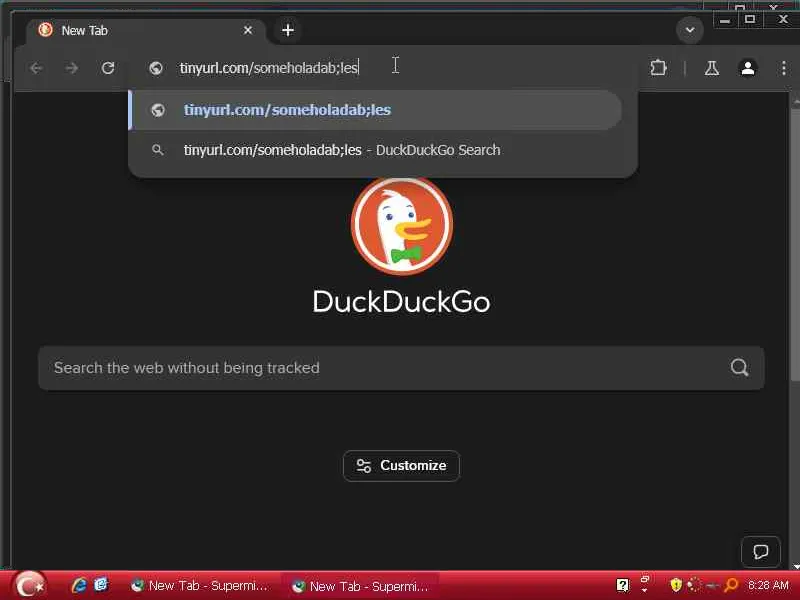
Task: Click the browser back arrow button
Action: tap(36, 68)
